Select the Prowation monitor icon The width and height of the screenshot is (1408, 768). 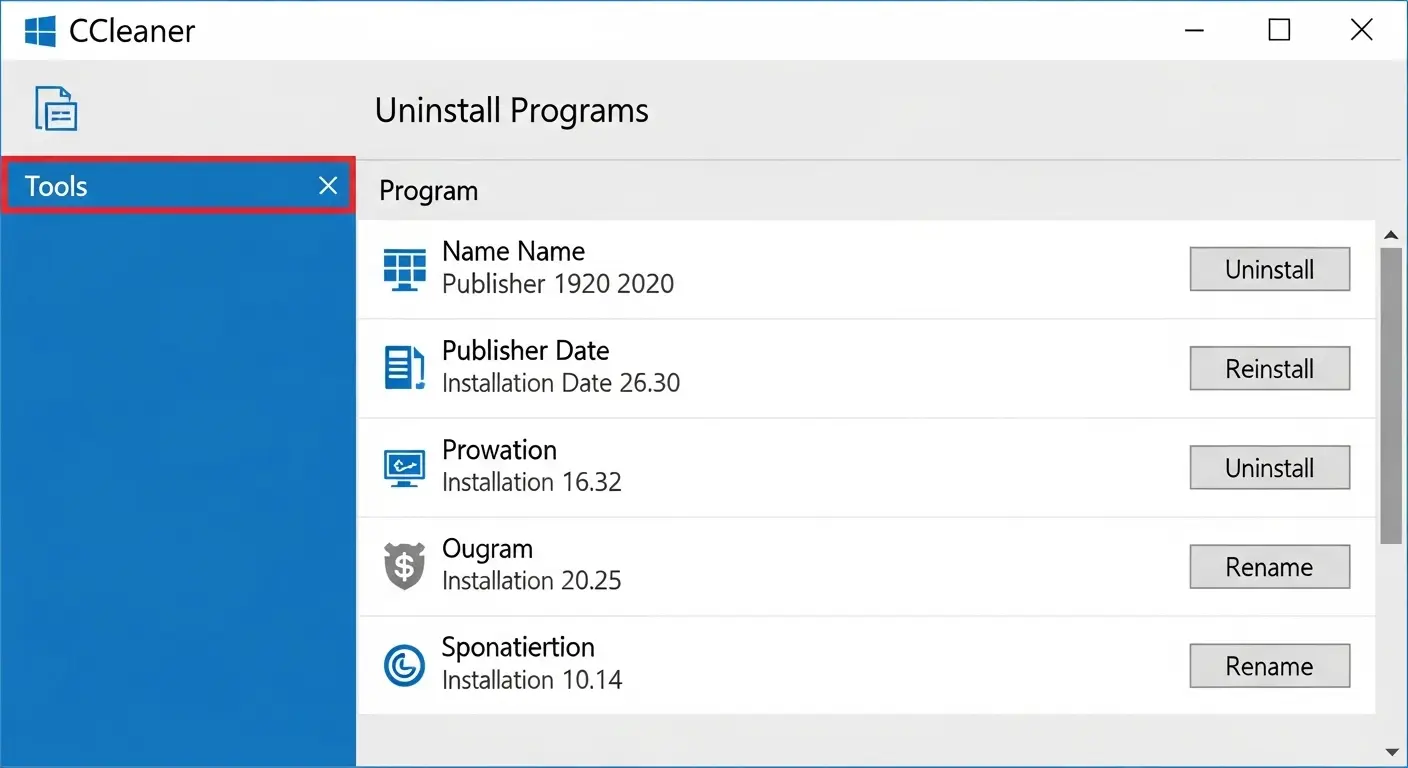[x=404, y=467]
